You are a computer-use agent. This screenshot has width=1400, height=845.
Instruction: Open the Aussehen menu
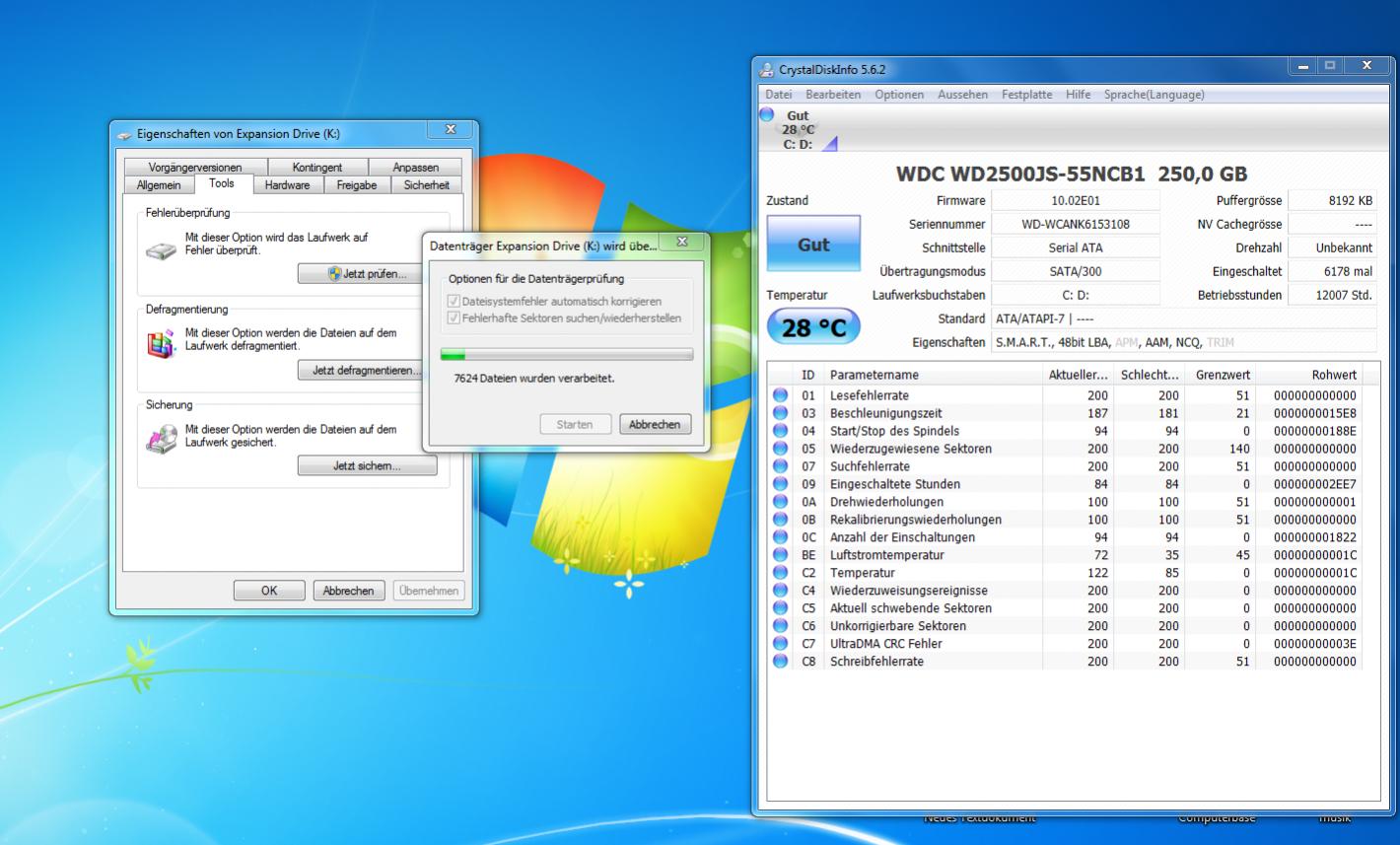(x=963, y=95)
